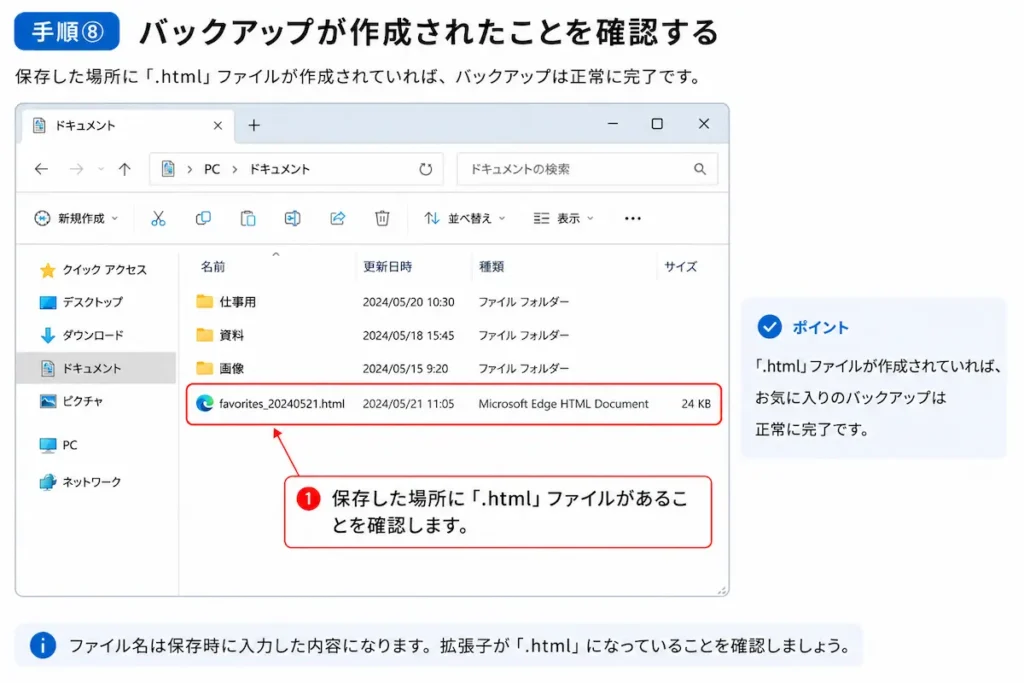The height and width of the screenshot is (683, 1024).
Task: Select the file favorites_20240521.html
Action: 282,404
